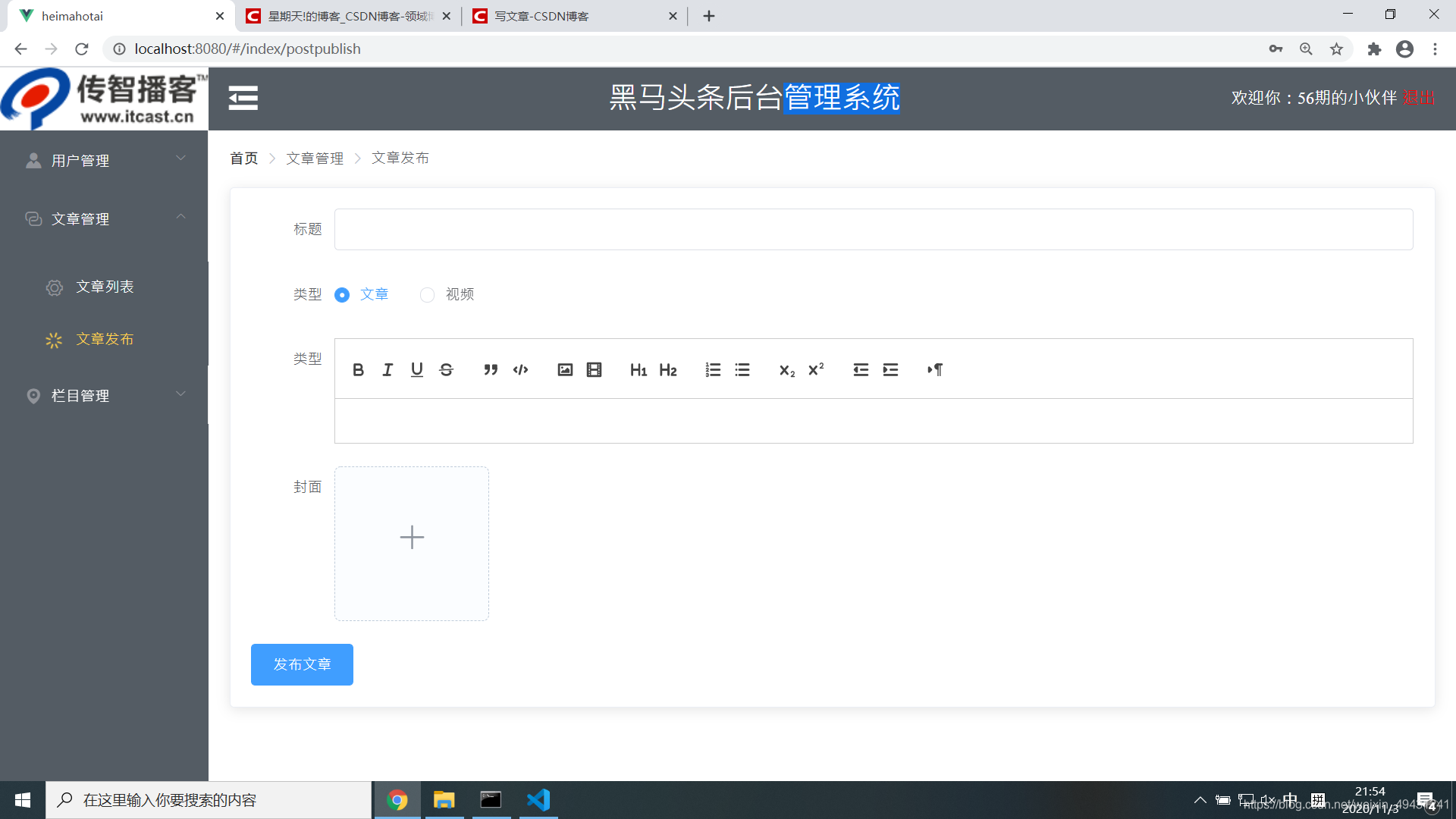Apply H1 heading style
This screenshot has height=819, width=1456.
639,369
